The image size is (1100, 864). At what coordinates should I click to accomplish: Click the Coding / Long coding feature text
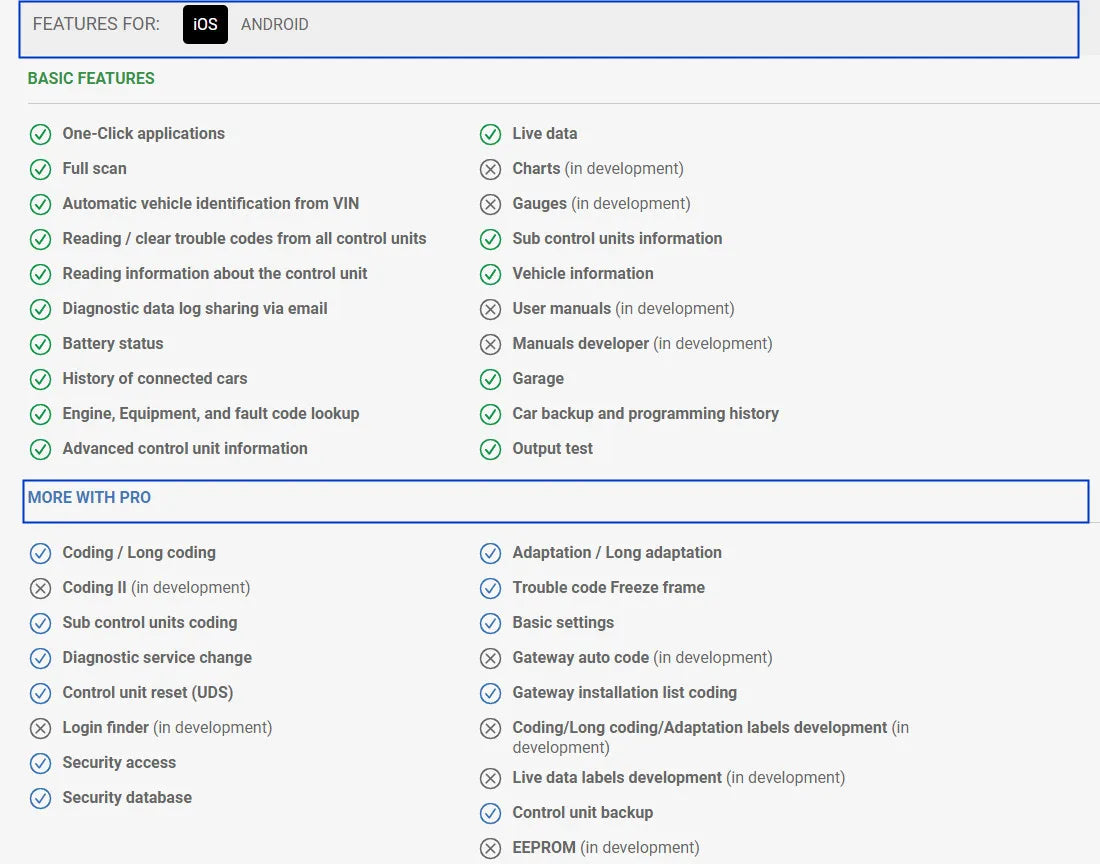click(139, 552)
